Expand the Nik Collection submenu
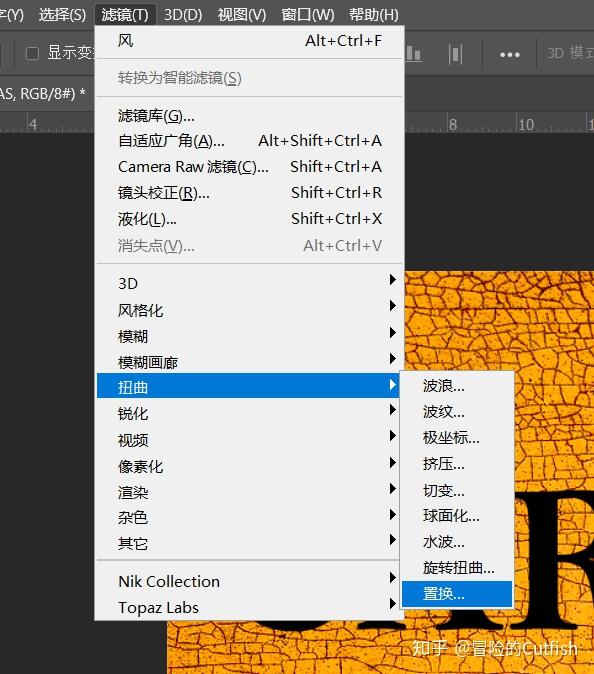The image size is (594, 674). (248, 581)
